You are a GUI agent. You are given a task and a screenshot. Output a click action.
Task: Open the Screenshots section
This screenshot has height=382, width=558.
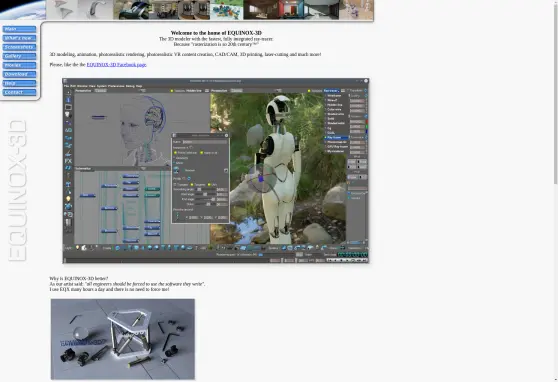click(x=19, y=47)
